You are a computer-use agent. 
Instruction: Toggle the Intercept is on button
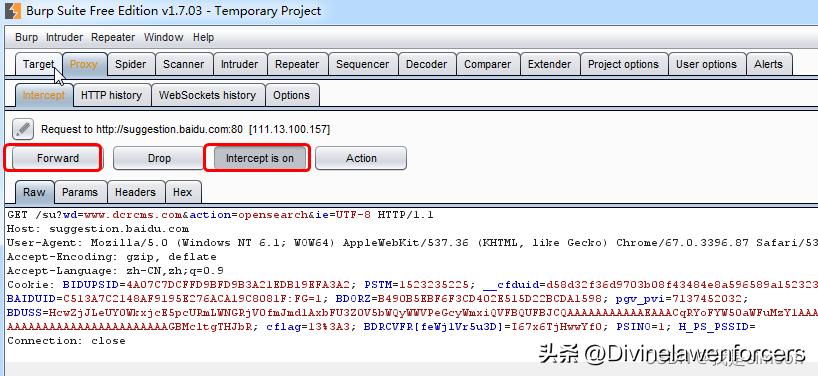pyautogui.click(x=260, y=158)
